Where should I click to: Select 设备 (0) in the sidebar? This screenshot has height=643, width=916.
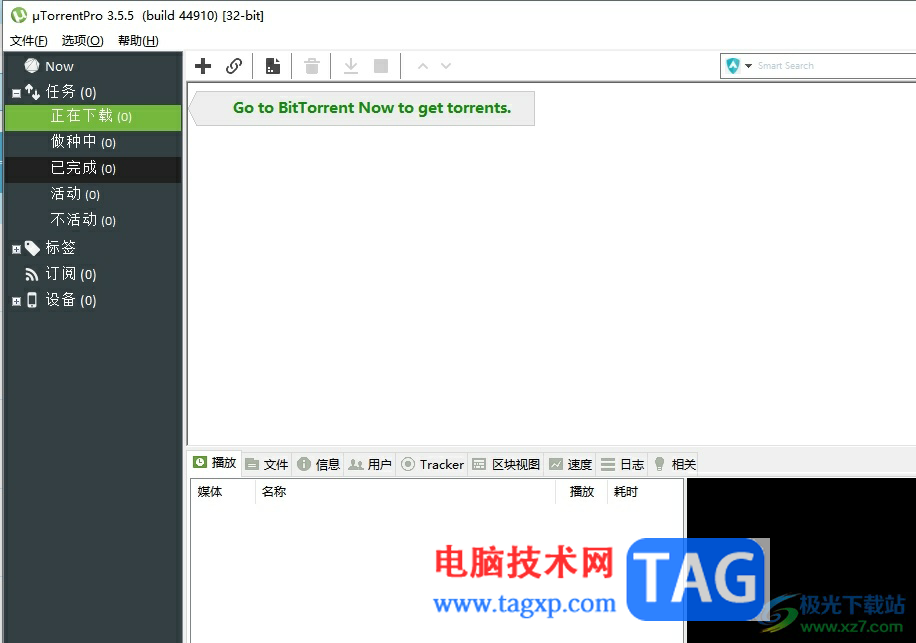tap(71, 300)
